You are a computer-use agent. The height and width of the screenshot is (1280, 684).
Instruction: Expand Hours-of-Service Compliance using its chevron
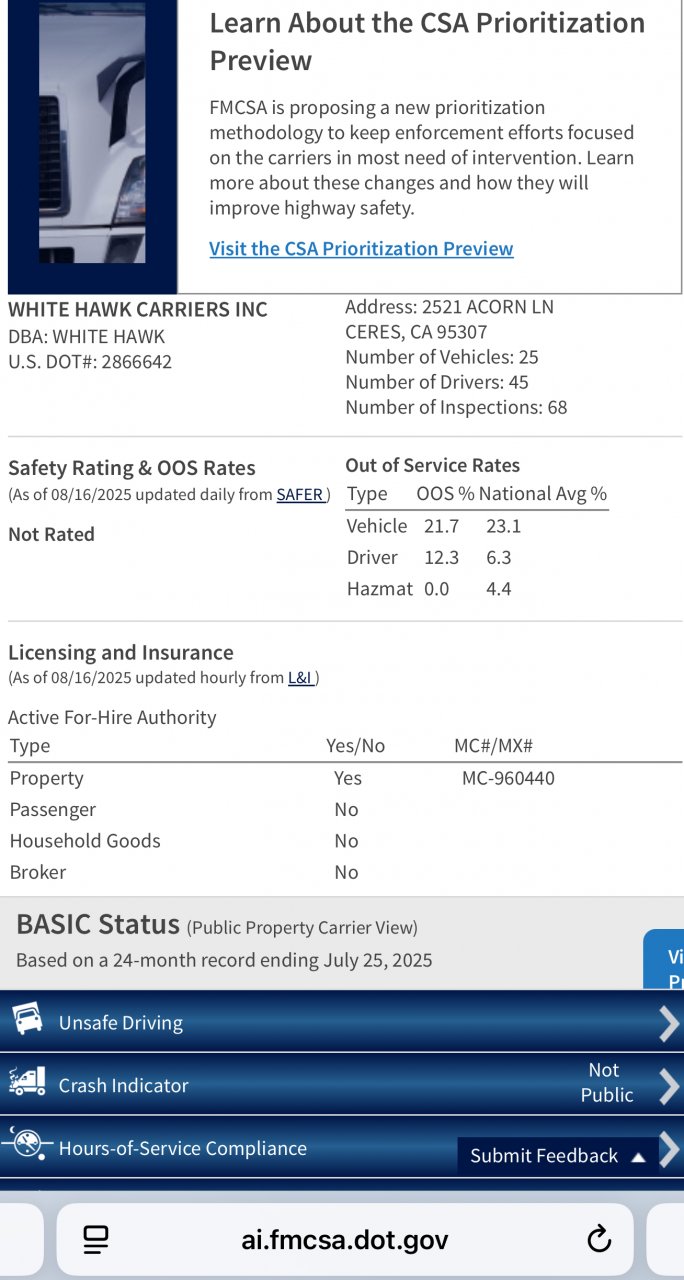pyautogui.click(x=670, y=1147)
